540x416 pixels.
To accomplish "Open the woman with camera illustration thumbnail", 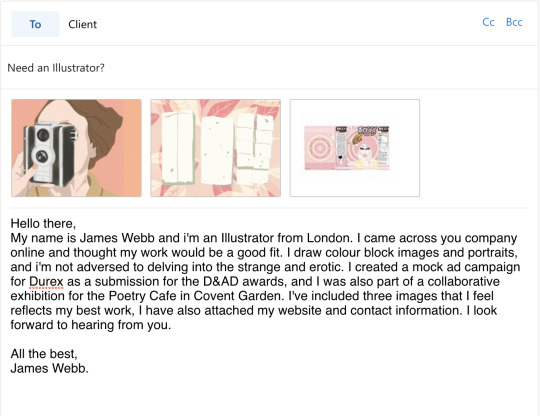I will coord(76,148).
